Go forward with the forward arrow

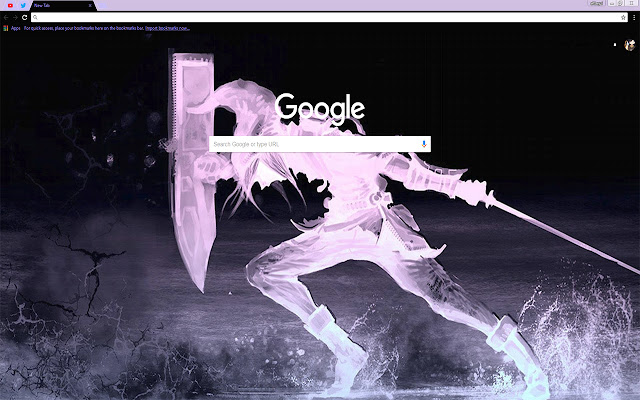pos(15,17)
